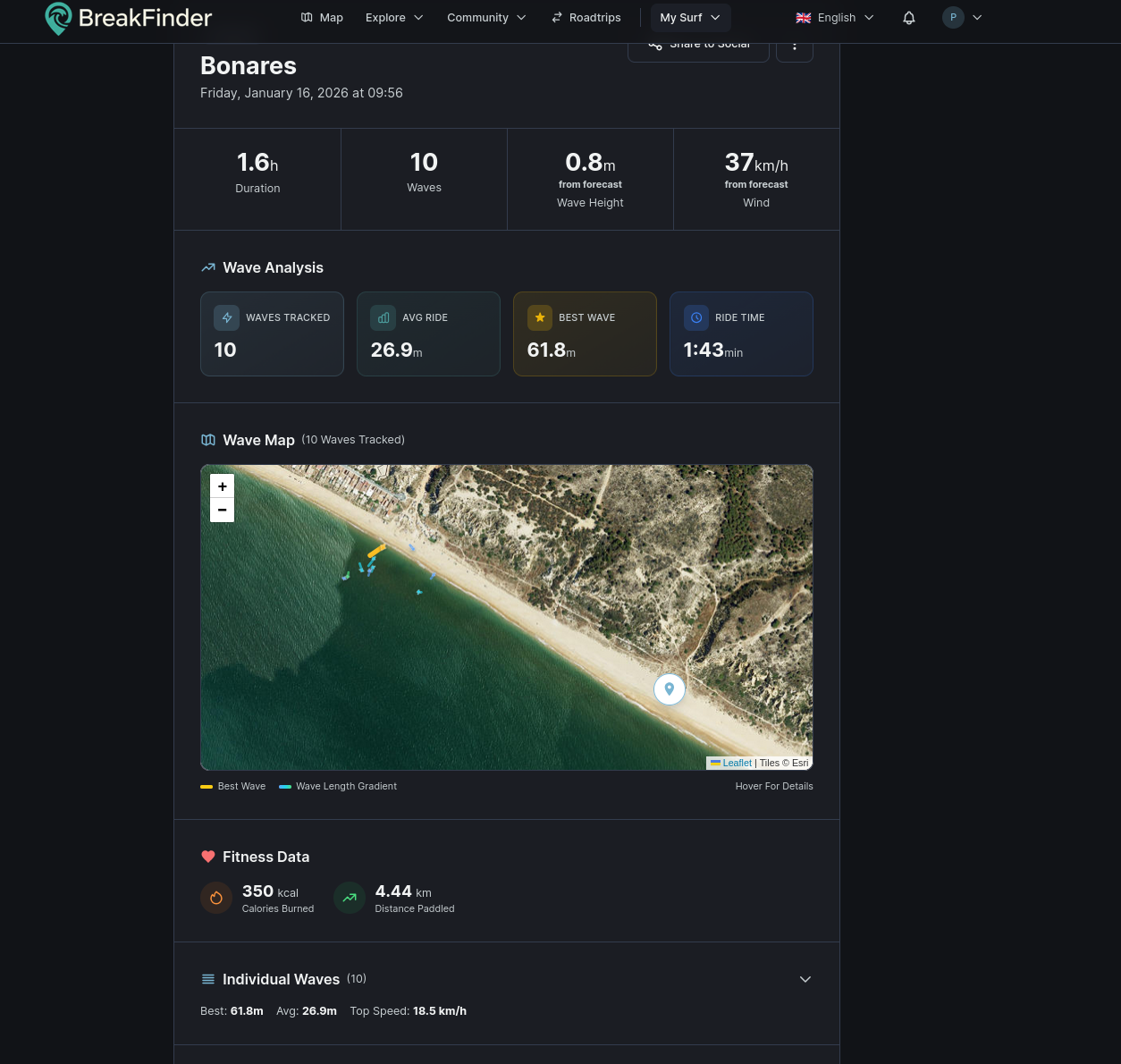Click the Waves Tracked lightning icon
The image size is (1121, 1064).
226,317
